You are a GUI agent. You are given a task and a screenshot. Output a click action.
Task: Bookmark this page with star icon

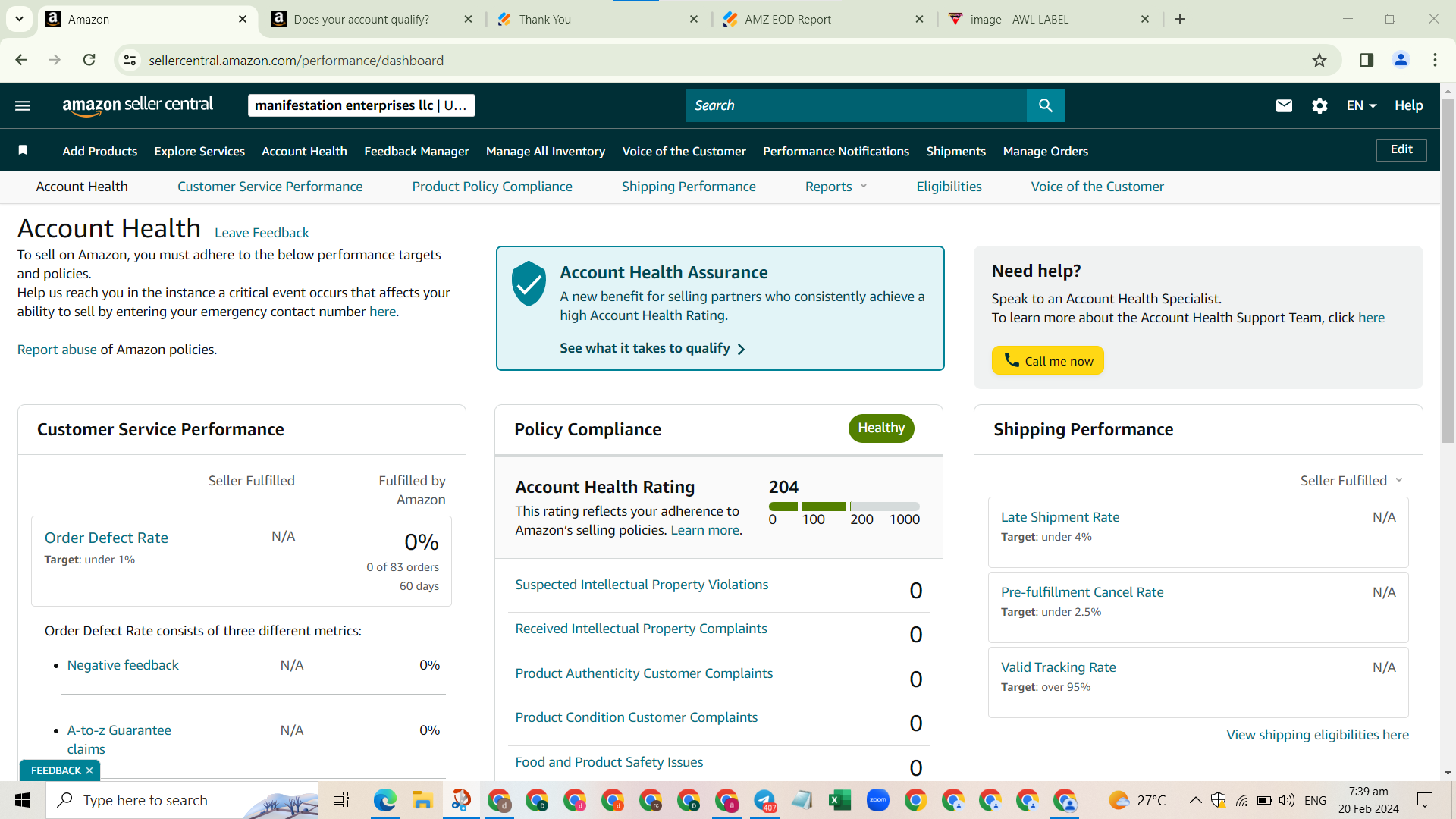(1319, 60)
